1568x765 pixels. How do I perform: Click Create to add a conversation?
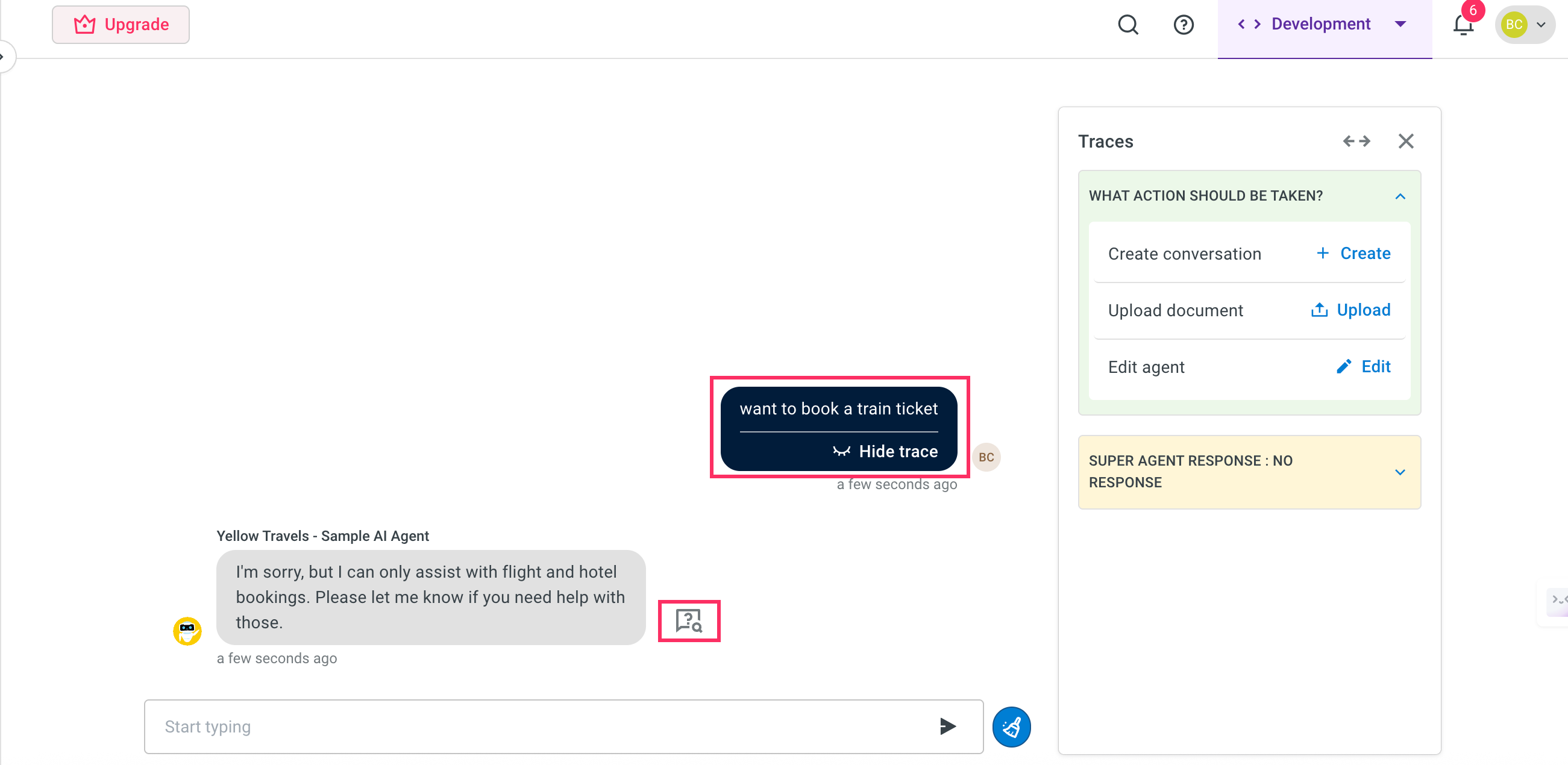tap(1353, 253)
